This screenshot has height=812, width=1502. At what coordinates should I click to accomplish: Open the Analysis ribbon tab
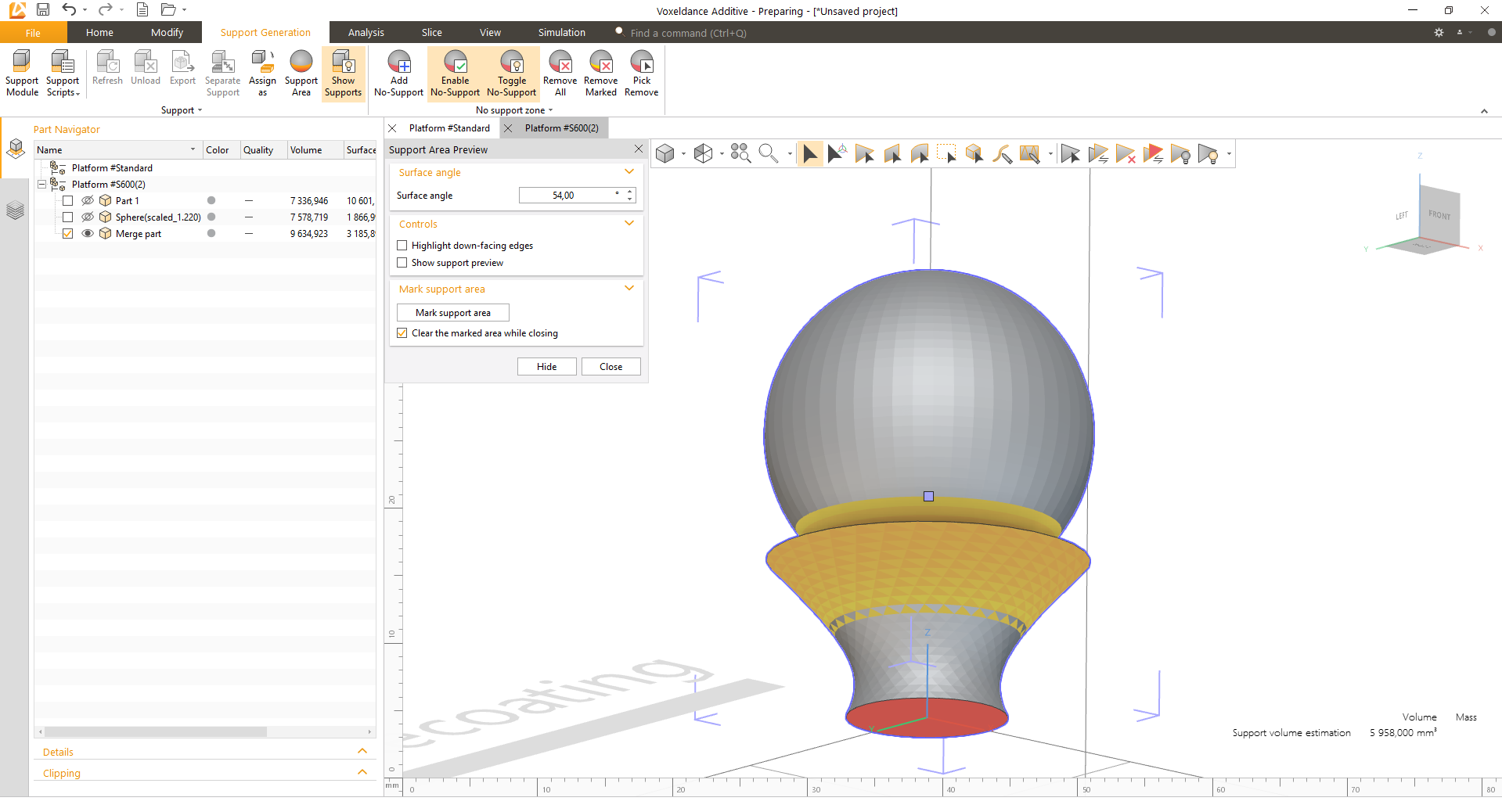(x=366, y=33)
